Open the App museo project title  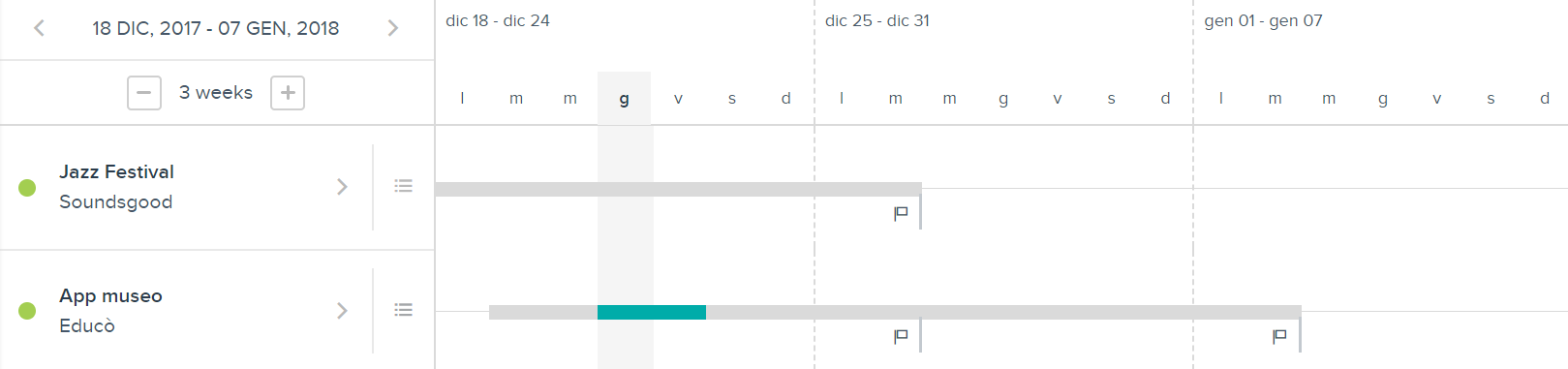pyautogui.click(x=111, y=296)
